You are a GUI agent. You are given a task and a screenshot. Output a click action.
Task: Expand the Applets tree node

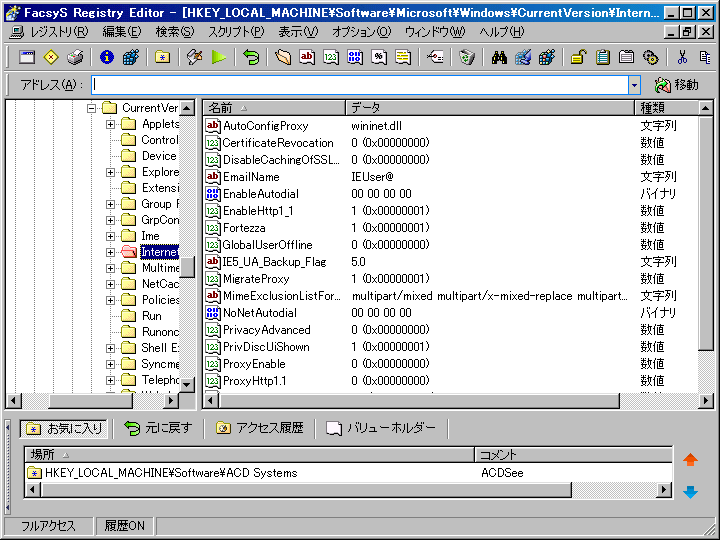tap(110, 124)
